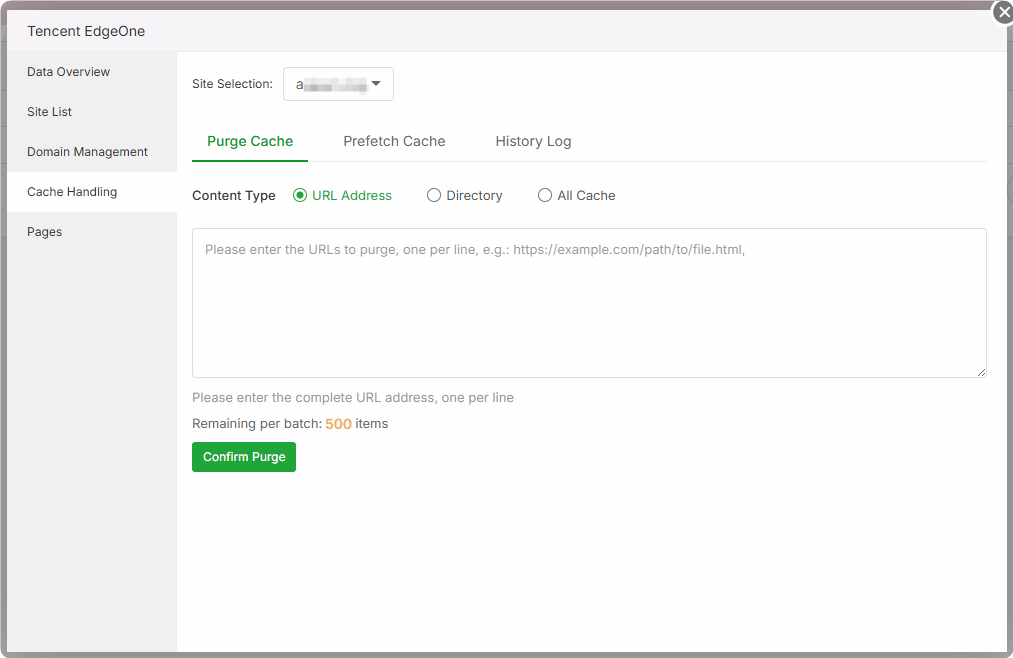Close the Tencent EdgeOne dialog

[1004, 12]
